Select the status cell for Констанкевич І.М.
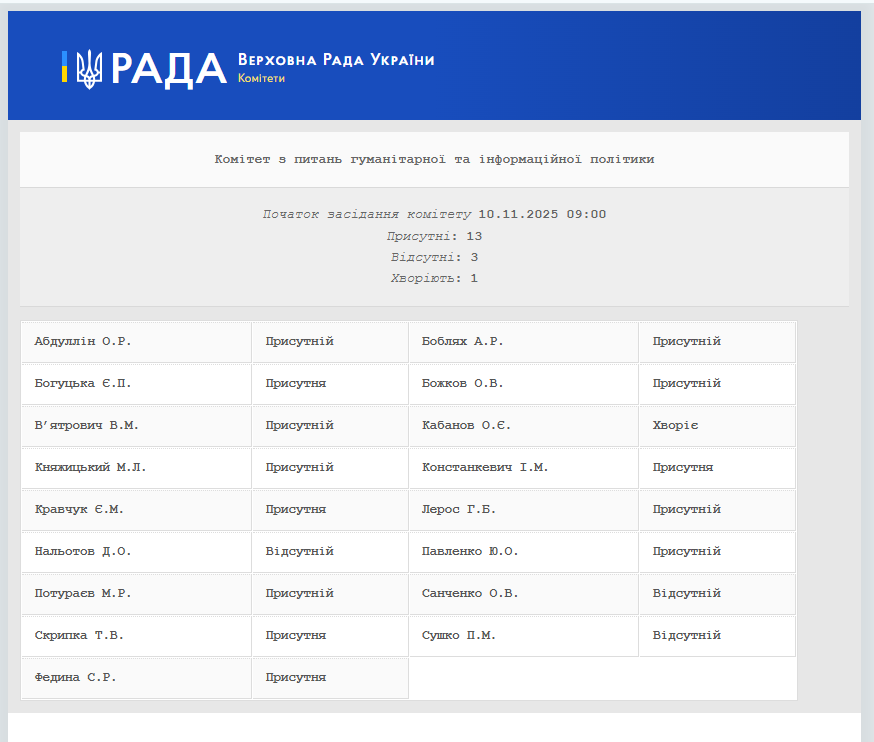 tap(717, 468)
